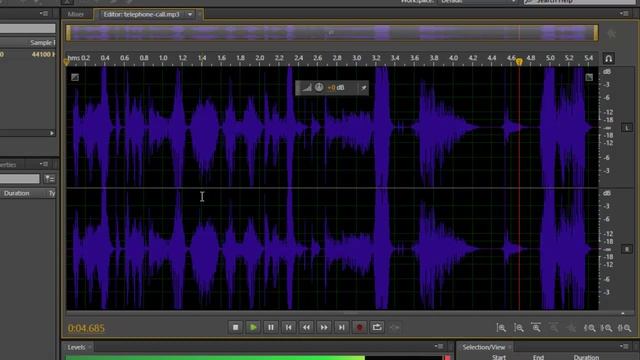Click the hms time format label

coord(73,58)
